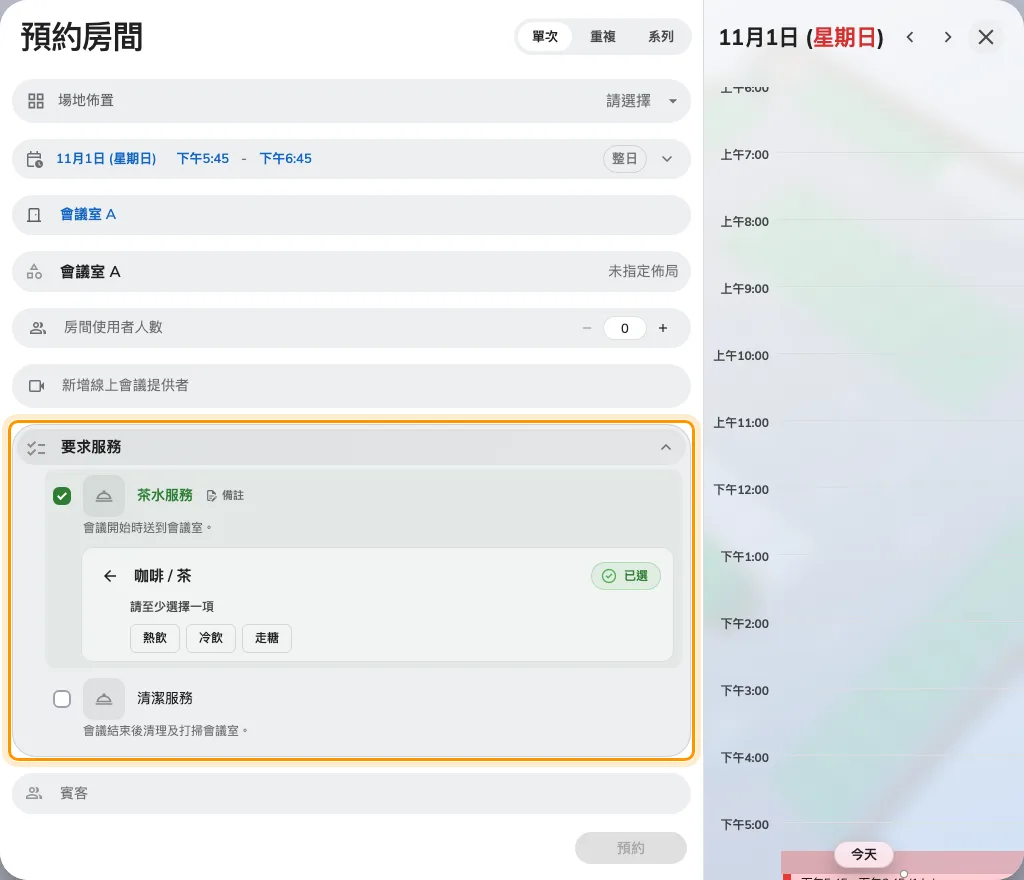Toggle the 整日 all-day option
The width and height of the screenshot is (1024, 880).
tap(624, 159)
